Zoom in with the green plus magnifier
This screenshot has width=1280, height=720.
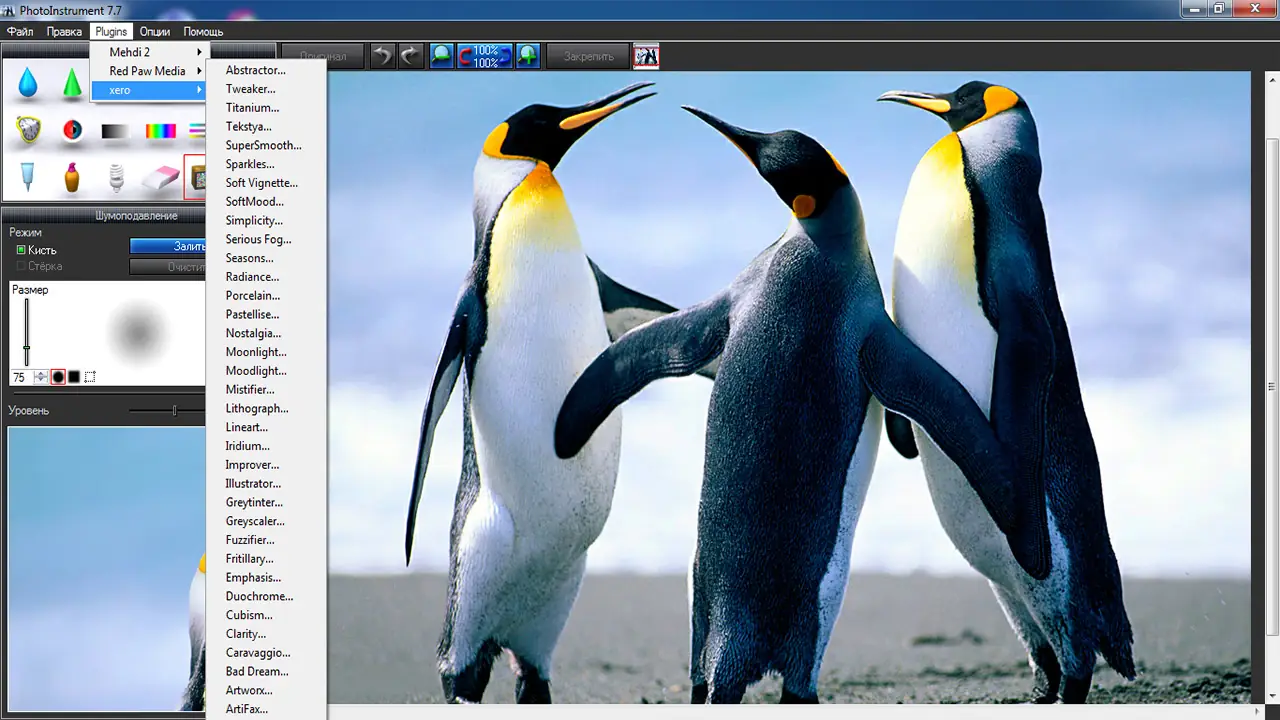(x=528, y=56)
